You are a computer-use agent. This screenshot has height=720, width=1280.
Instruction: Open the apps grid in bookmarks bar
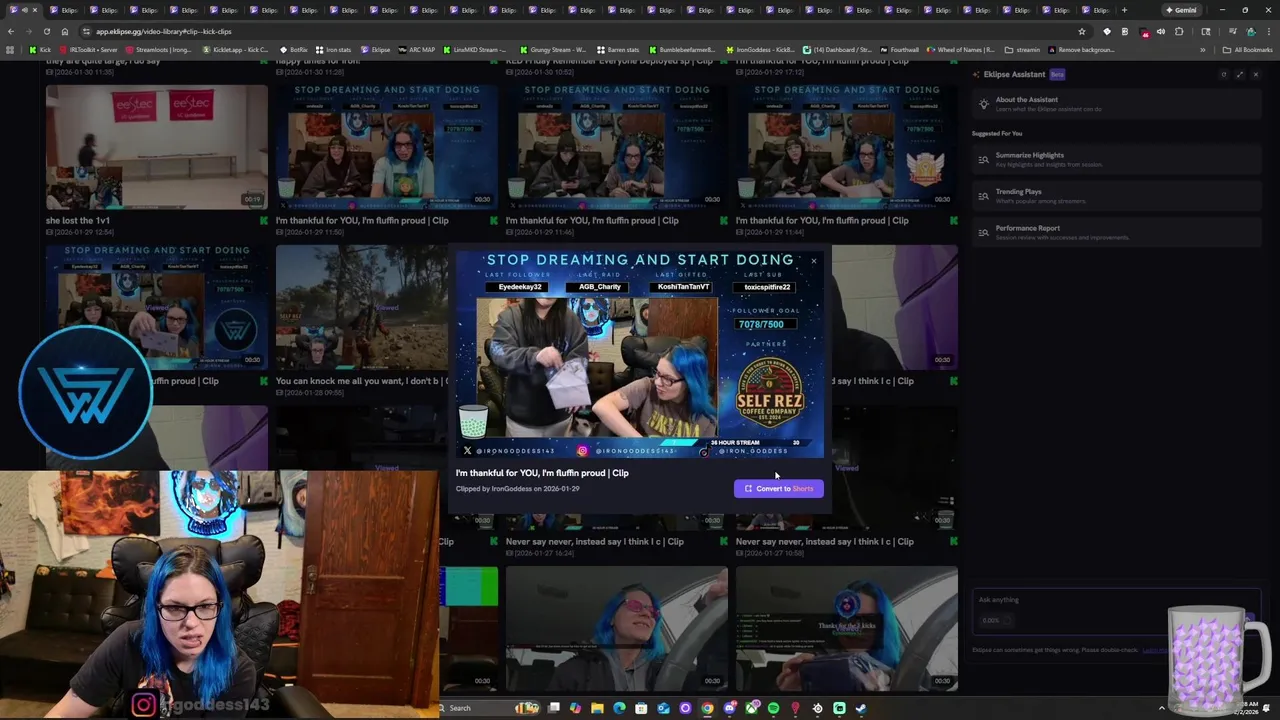[x=10, y=49]
